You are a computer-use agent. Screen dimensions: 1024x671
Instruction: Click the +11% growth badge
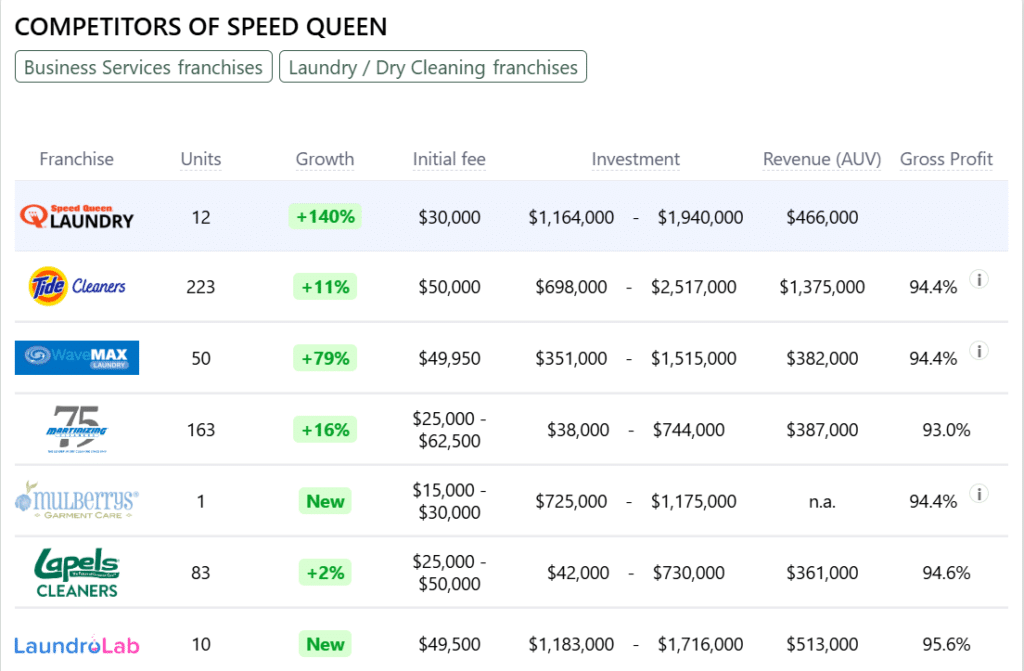[325, 286]
